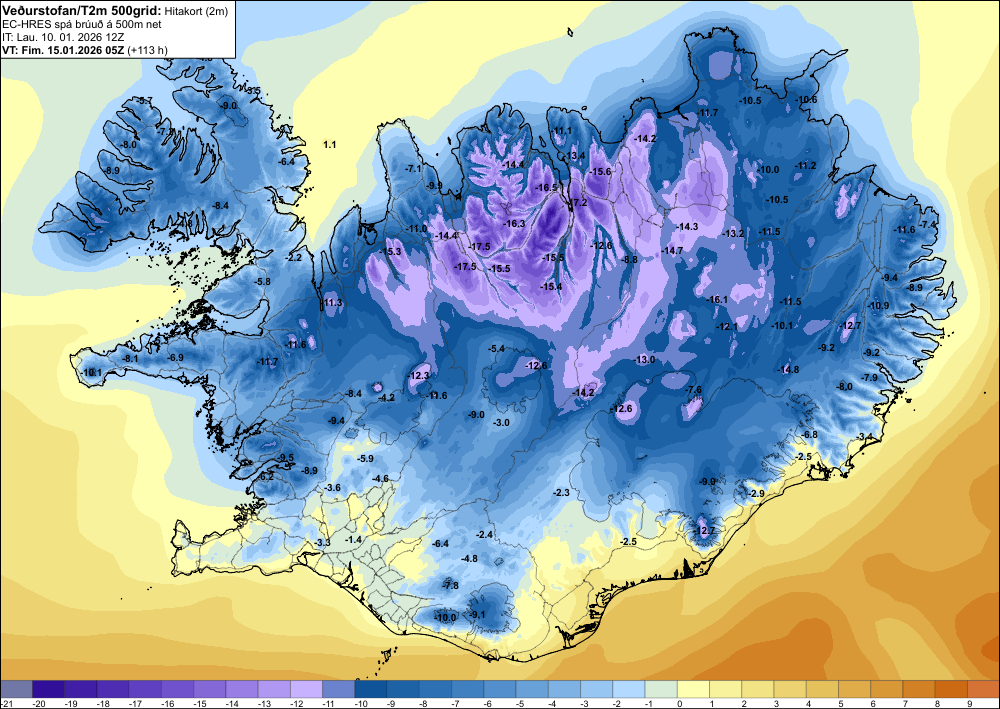
Task: Click the -4.8 temperature label
Action: click(x=469, y=559)
